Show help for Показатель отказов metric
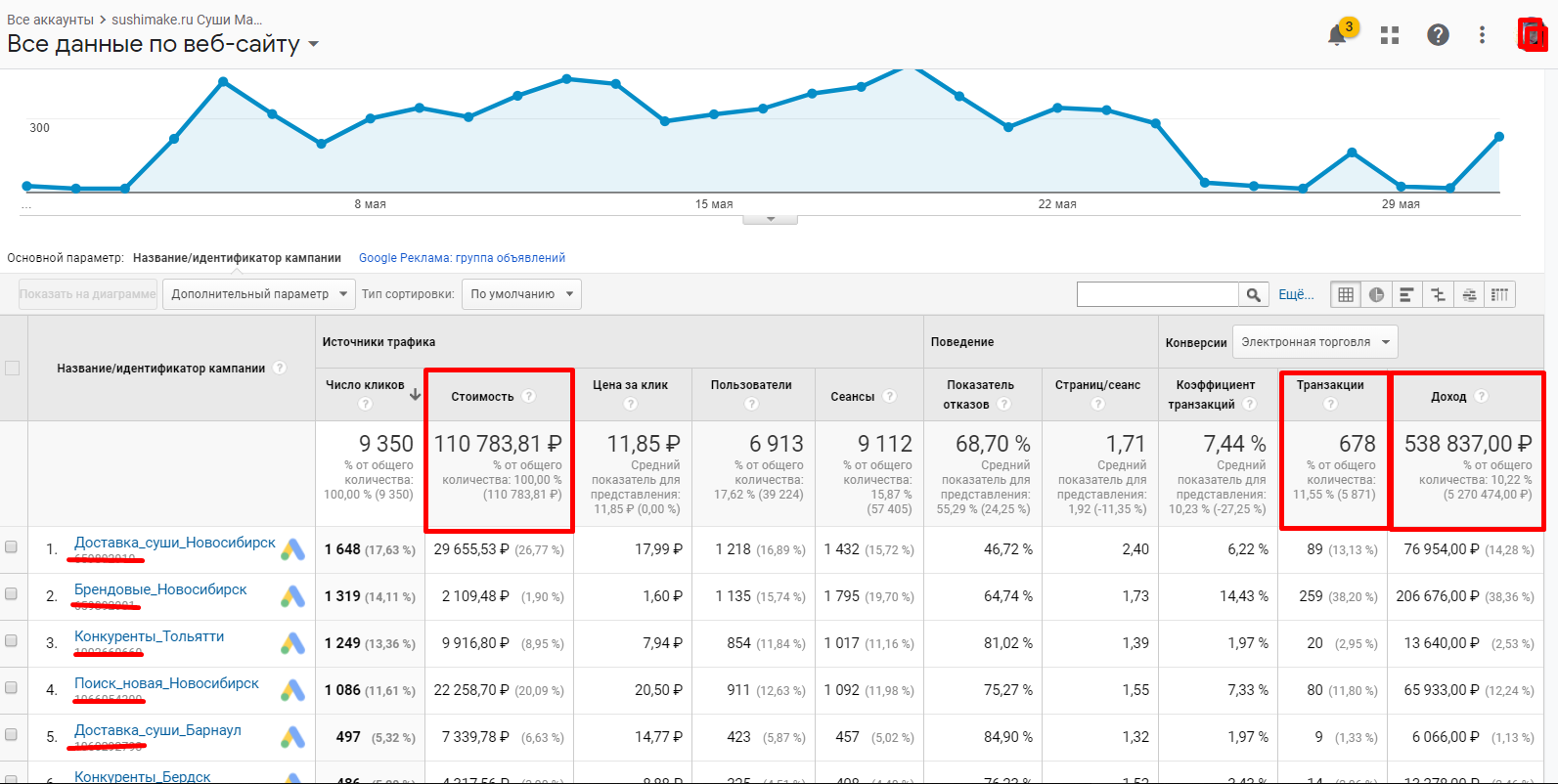 (1004, 404)
